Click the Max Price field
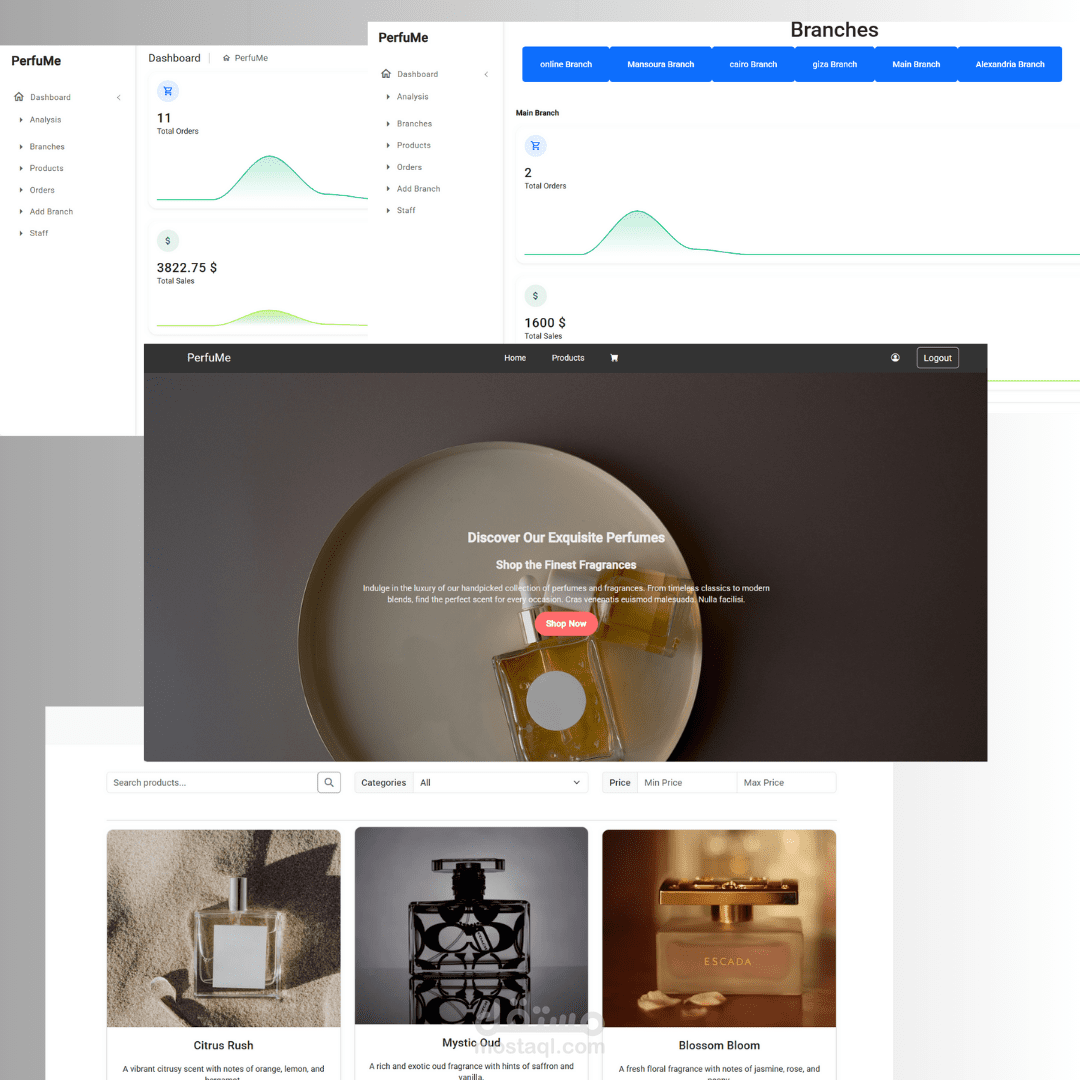 click(786, 782)
